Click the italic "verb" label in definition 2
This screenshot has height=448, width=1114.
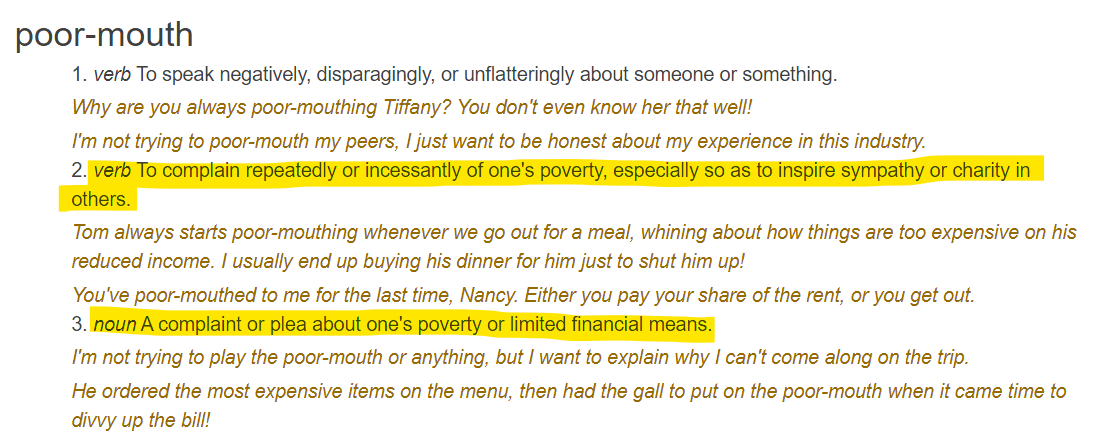click(113, 172)
